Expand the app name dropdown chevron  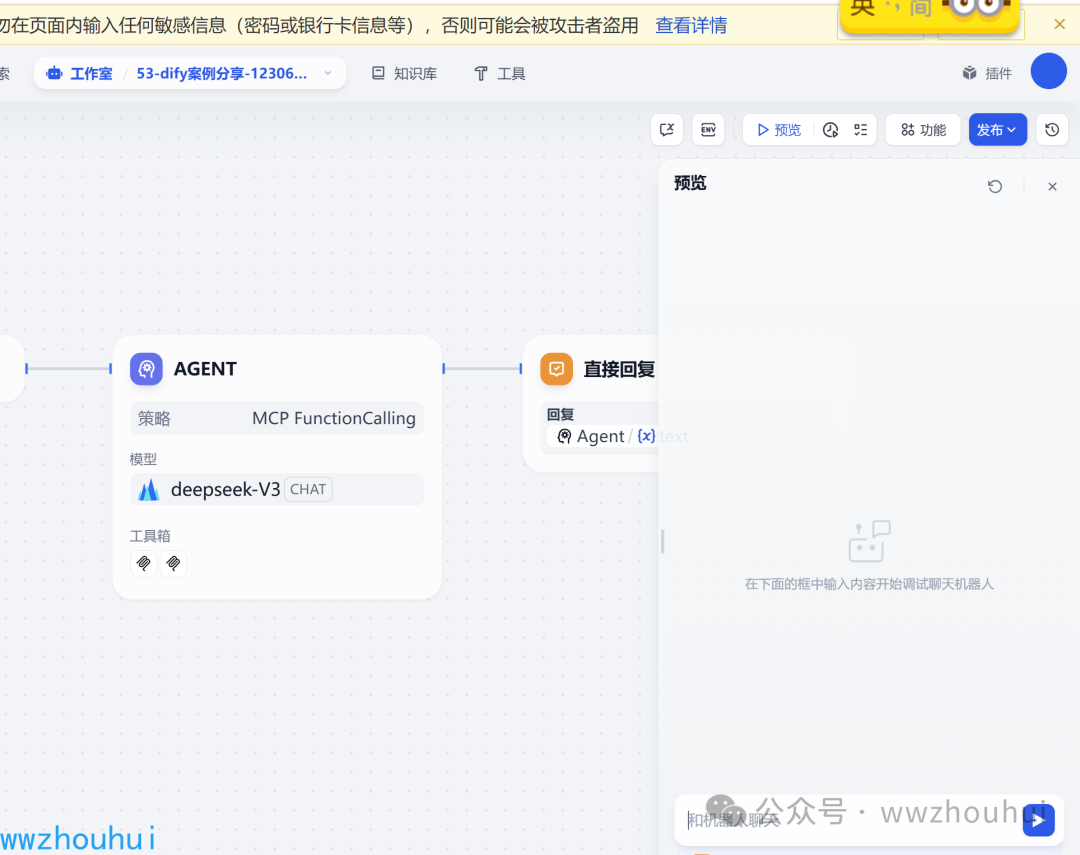[328, 73]
